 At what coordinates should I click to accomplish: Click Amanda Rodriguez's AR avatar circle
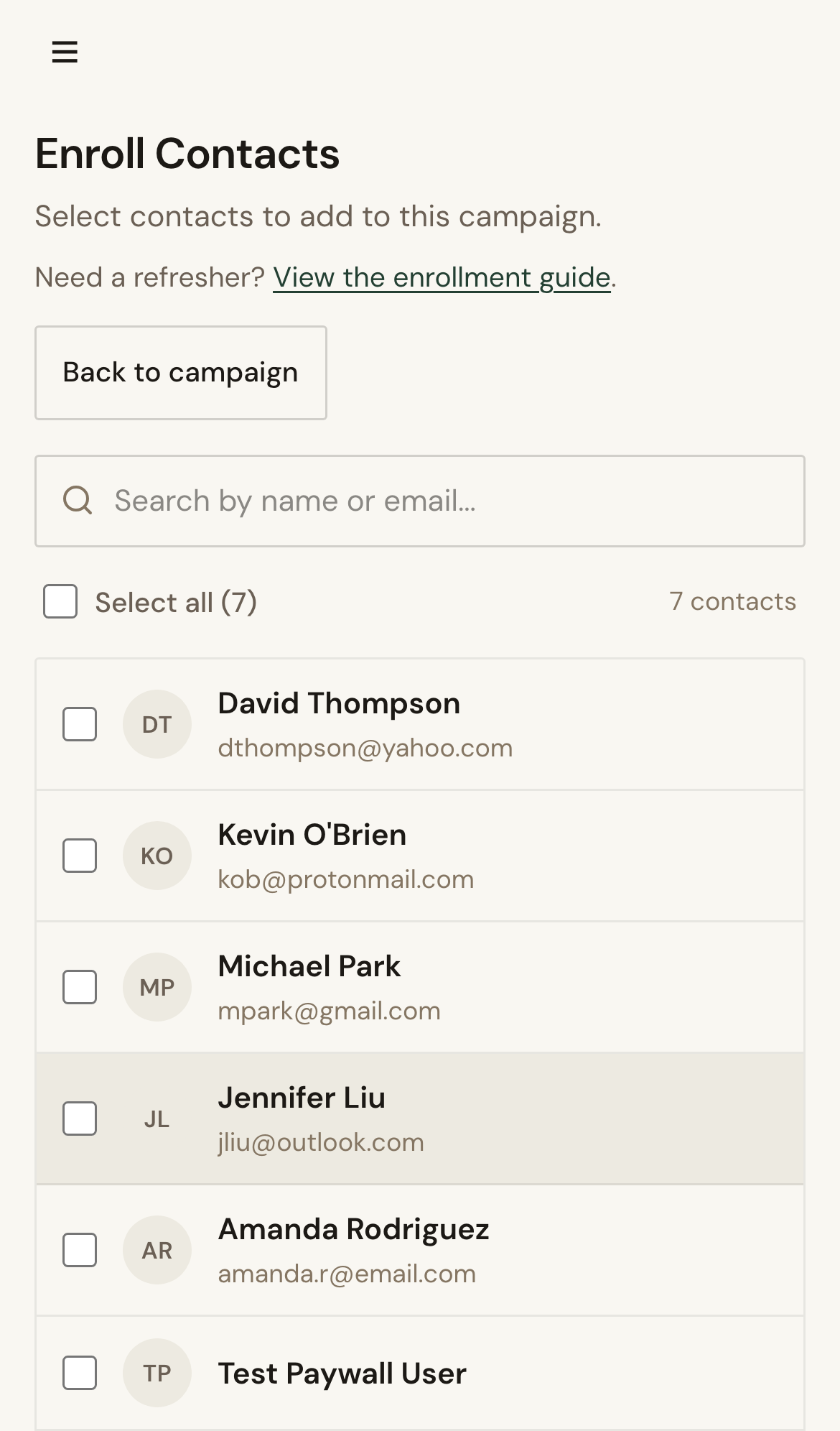[x=157, y=1249]
